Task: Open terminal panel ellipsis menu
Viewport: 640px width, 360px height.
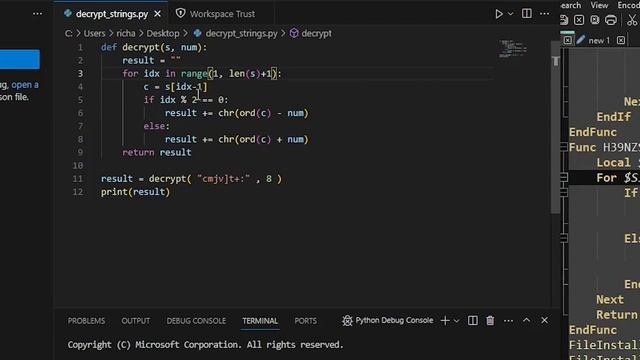Action: pos(508,321)
